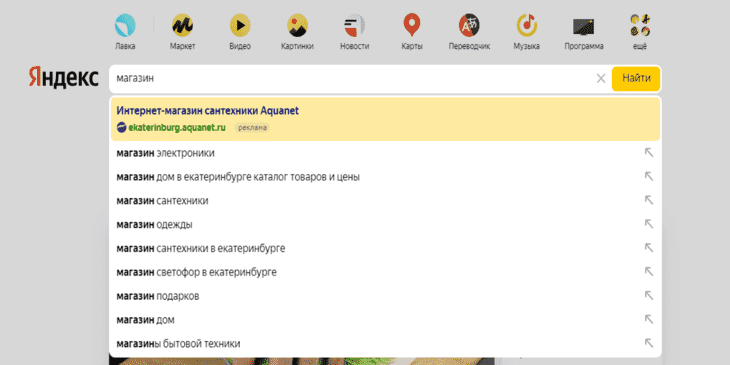Screen dimensions: 730x365
Task: Click the fill arrow beside bare магазин сантехники
Action: (x=649, y=200)
